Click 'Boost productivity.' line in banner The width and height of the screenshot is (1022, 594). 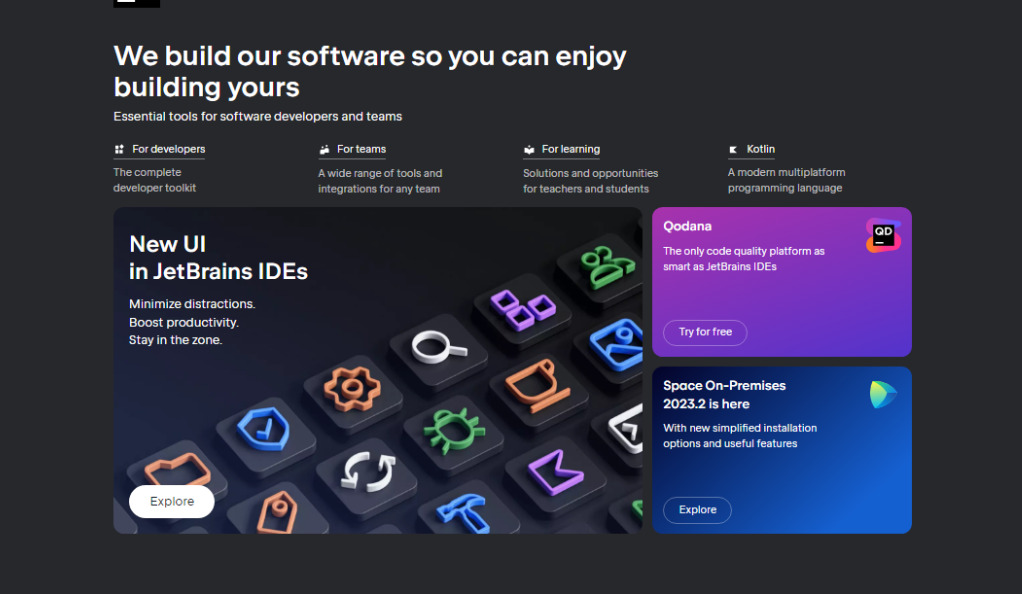coord(184,322)
